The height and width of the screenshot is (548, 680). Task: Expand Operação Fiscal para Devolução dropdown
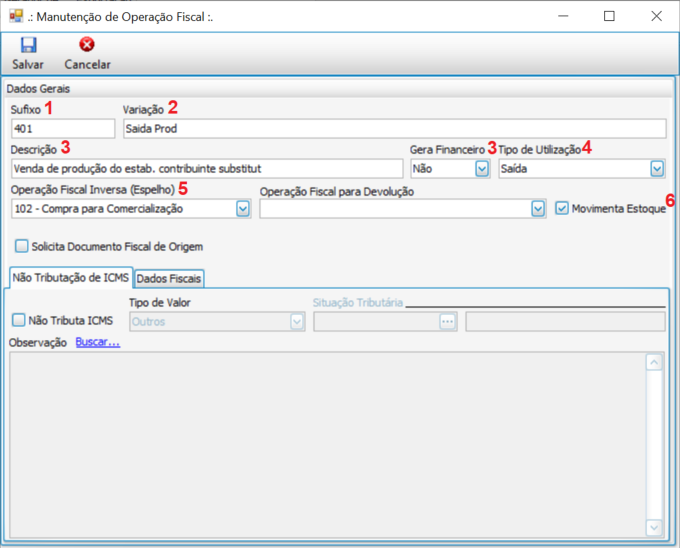click(538, 209)
